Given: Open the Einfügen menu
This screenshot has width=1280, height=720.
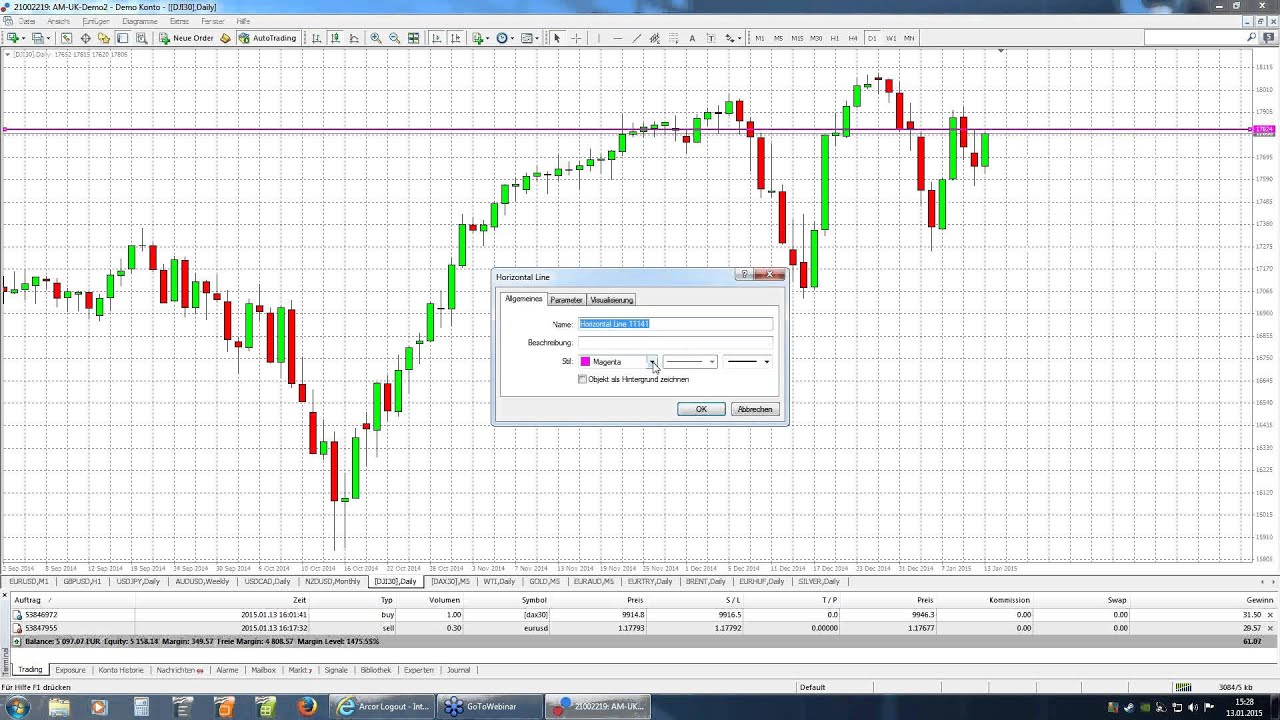Looking at the screenshot, I should coord(96,21).
